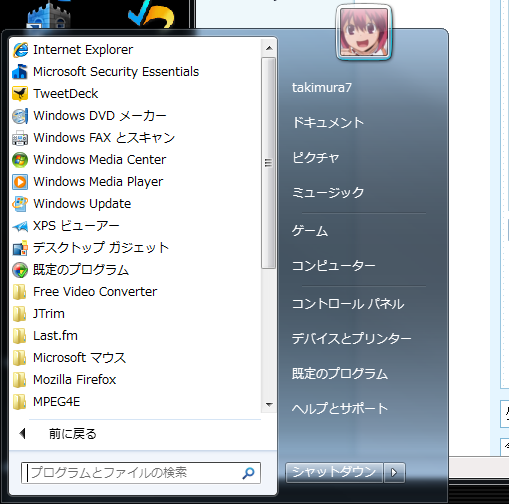Click the scrollbar up arrow
The image size is (509, 504).
269,48
